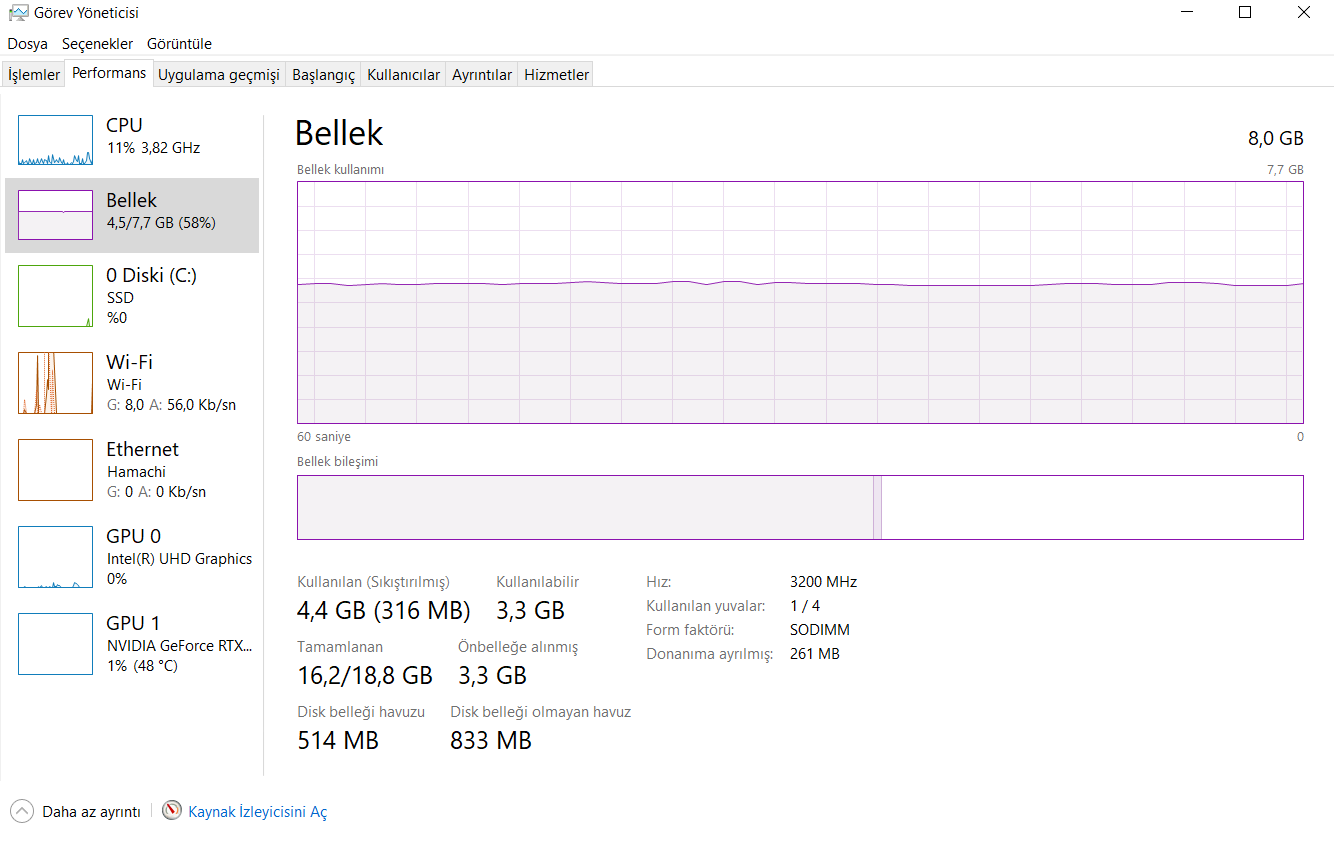This screenshot has width=1334, height=841.
Task: Click the GPU 1 NVIDIA graph icon
Action: (55, 644)
